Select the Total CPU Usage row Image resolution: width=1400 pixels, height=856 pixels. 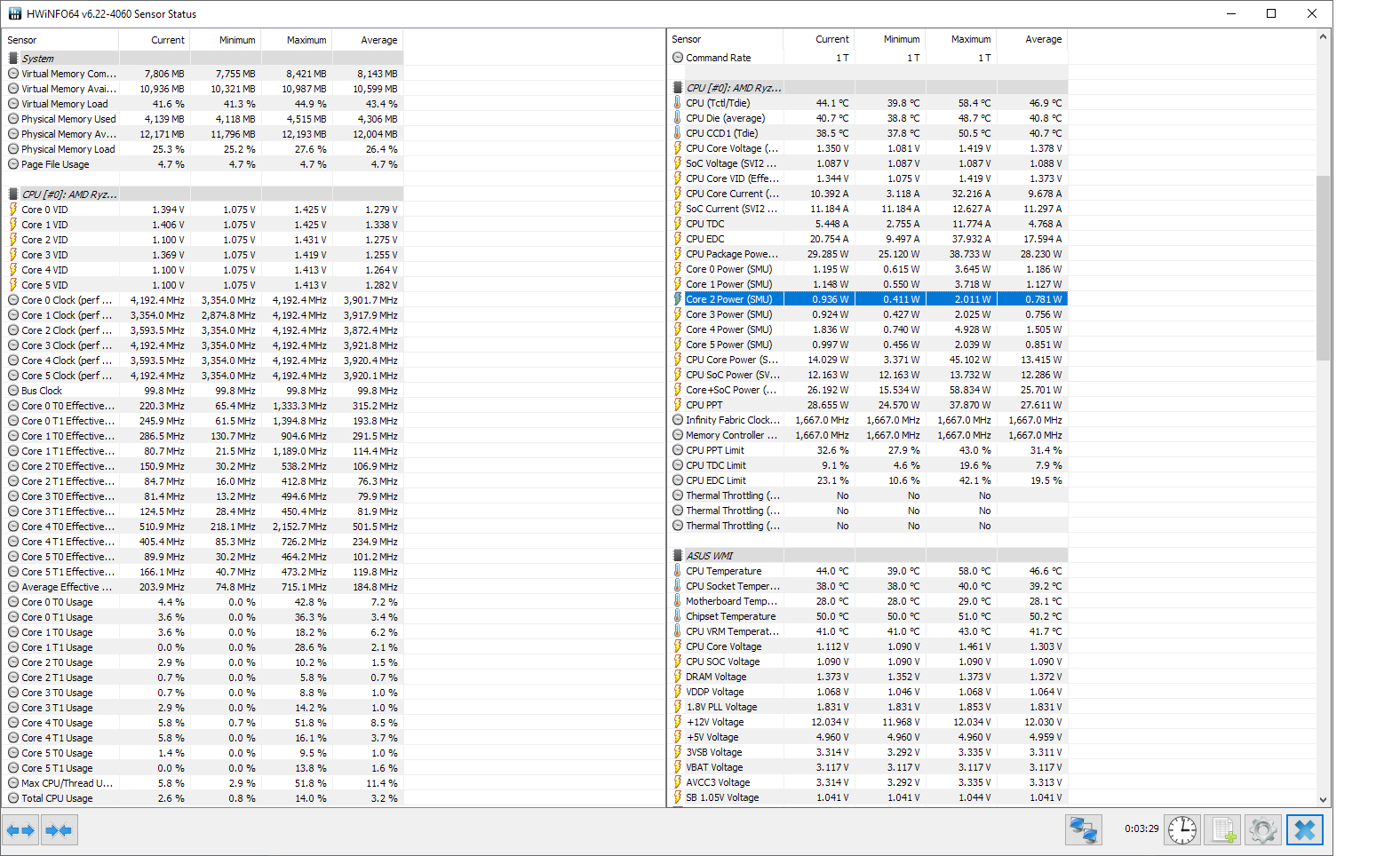pyautogui.click(x=57, y=798)
